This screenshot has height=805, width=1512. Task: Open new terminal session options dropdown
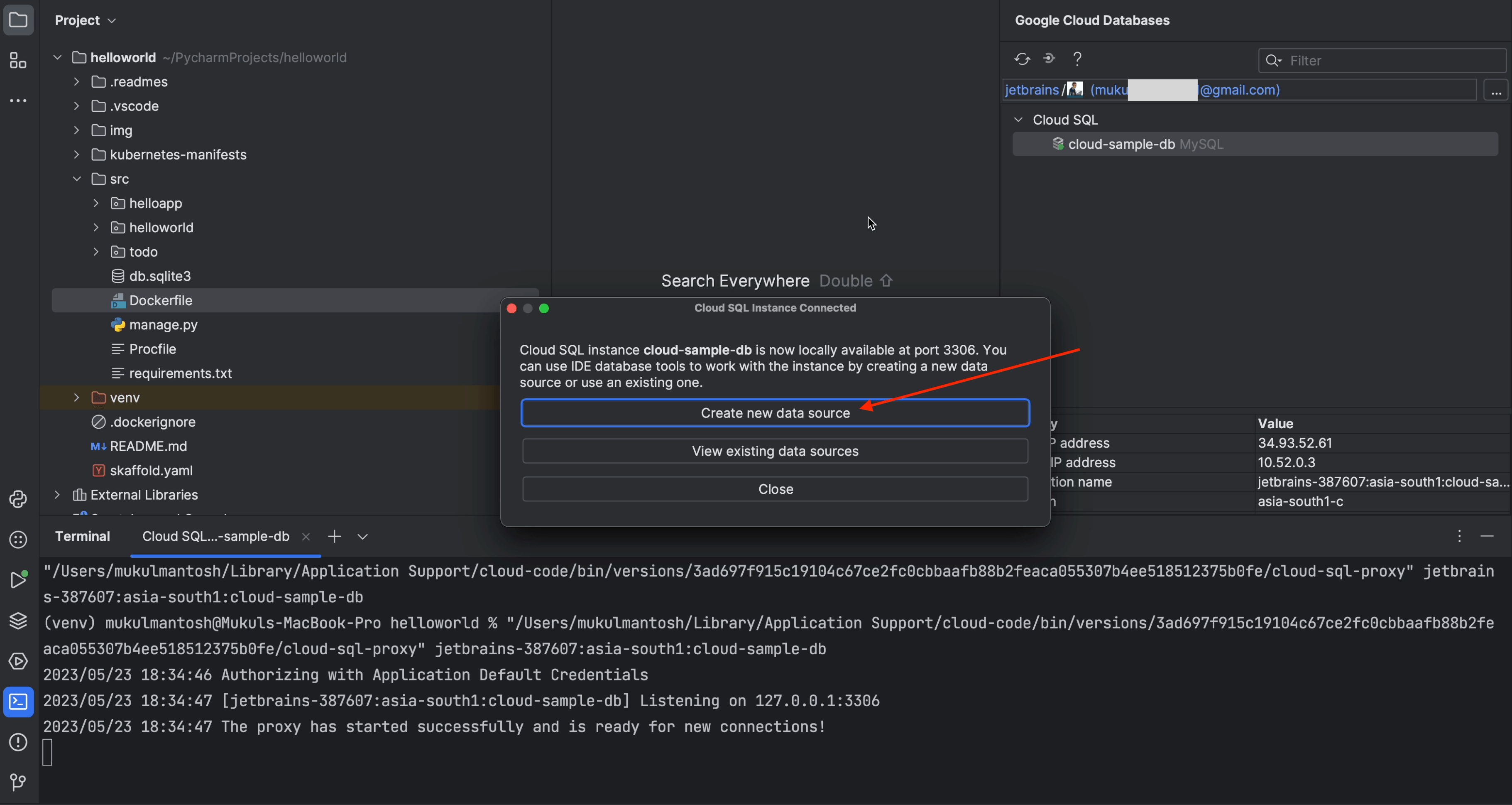[363, 537]
